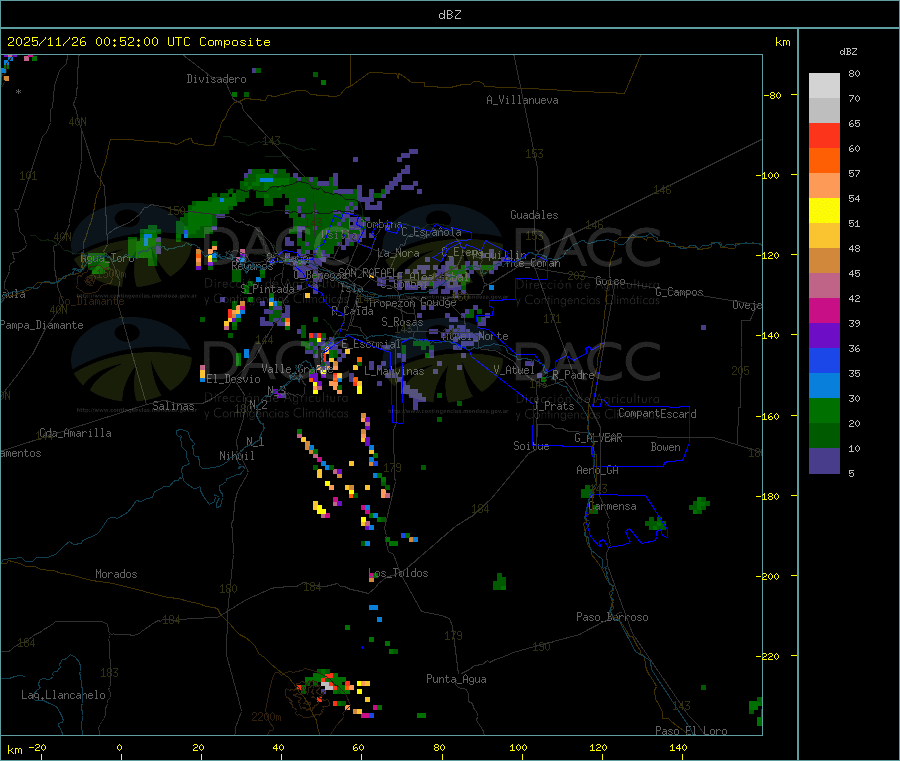Click the 'Cda_Amarilla' map label
The image size is (900, 761).
75,433
